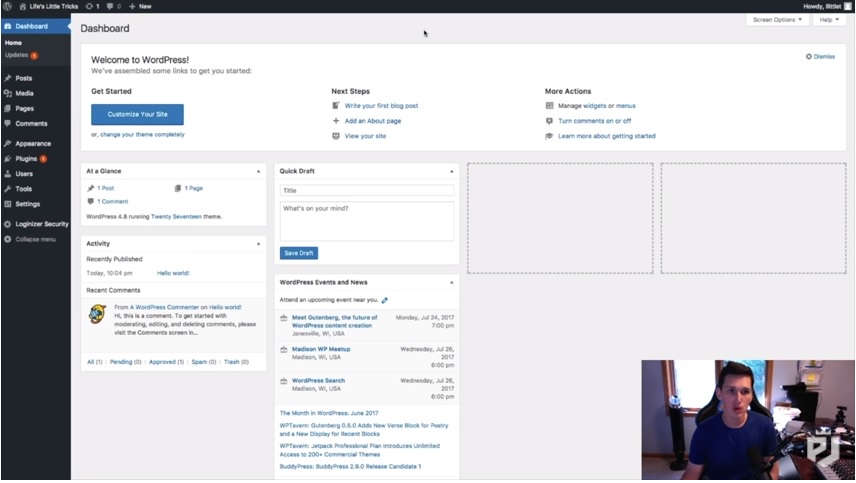Open comments bubble in admin bar
This screenshot has width=856, height=483.
pyautogui.click(x=114, y=6)
